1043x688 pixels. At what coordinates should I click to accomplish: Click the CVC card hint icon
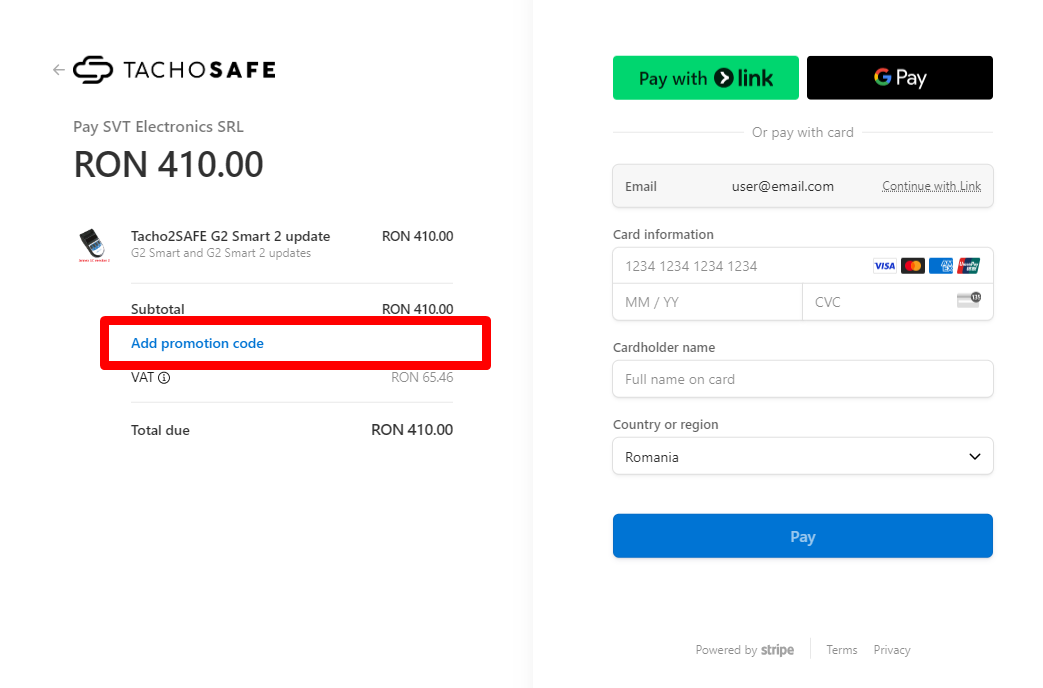(968, 300)
